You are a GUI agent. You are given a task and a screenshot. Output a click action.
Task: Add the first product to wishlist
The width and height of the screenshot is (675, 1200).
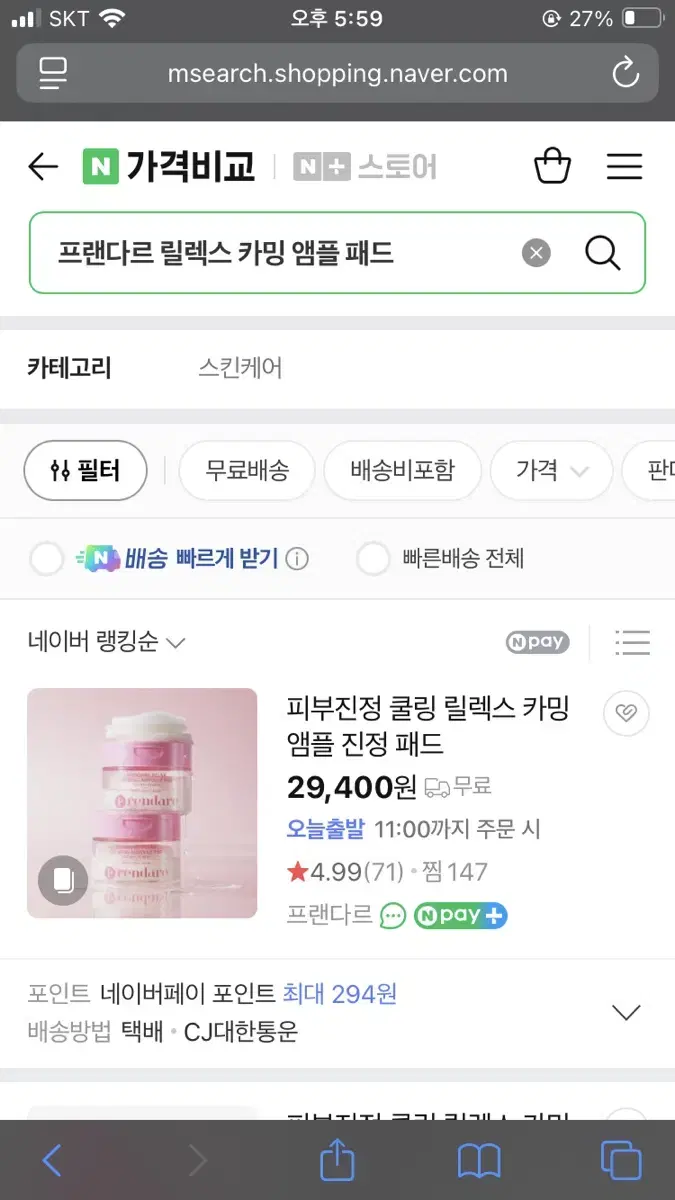point(626,713)
